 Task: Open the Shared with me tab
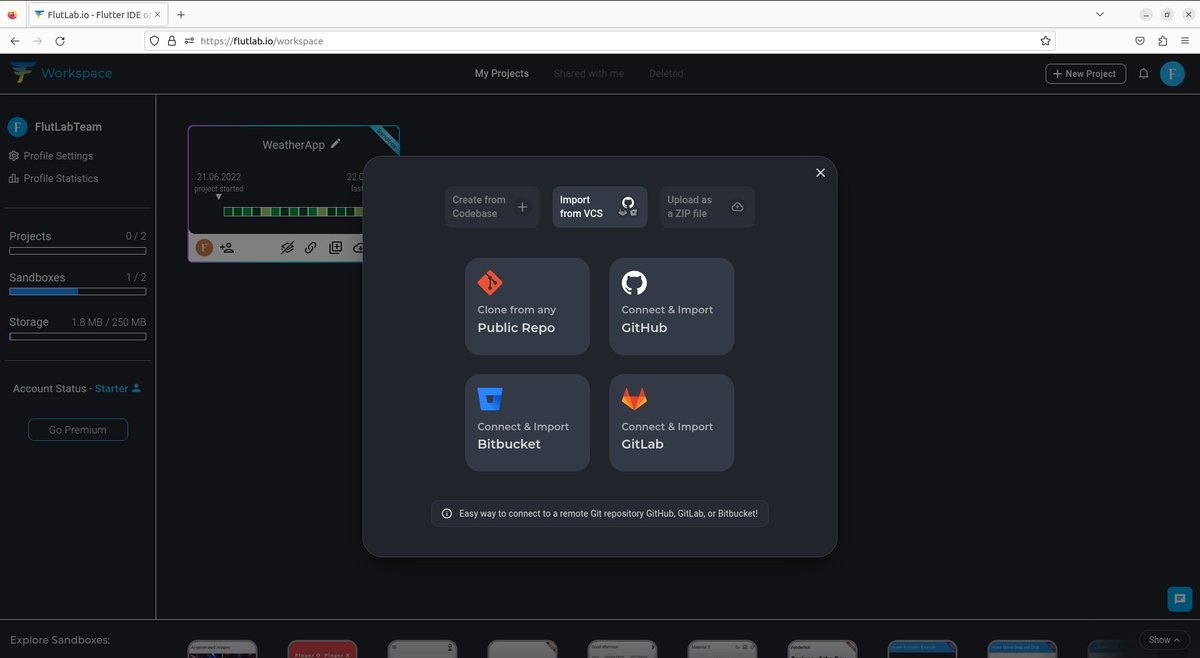click(589, 73)
